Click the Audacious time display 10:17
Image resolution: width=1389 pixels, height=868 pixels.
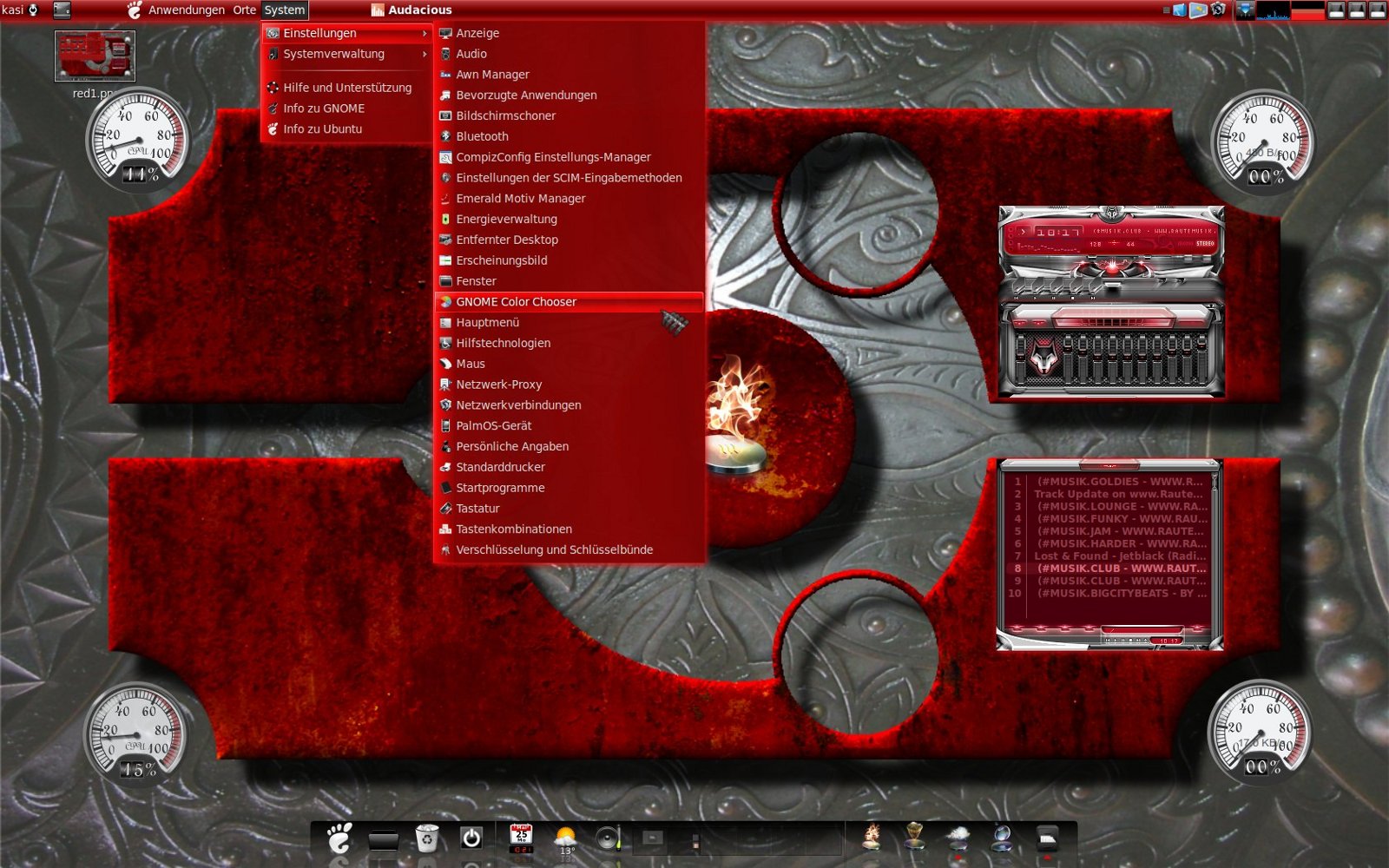[1058, 232]
